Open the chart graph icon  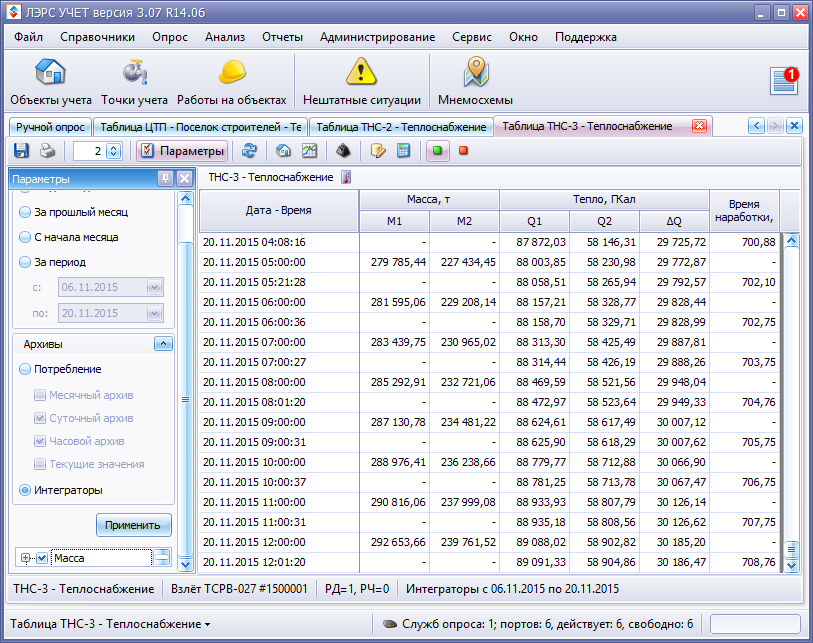point(310,151)
